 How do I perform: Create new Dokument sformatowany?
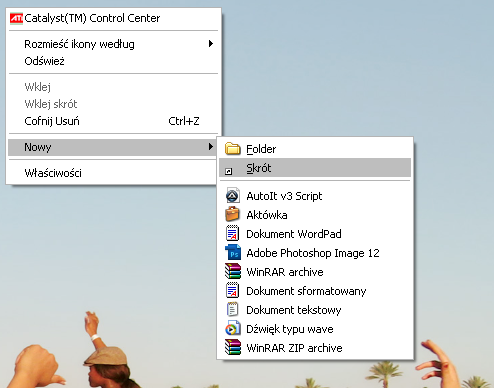[315, 291]
